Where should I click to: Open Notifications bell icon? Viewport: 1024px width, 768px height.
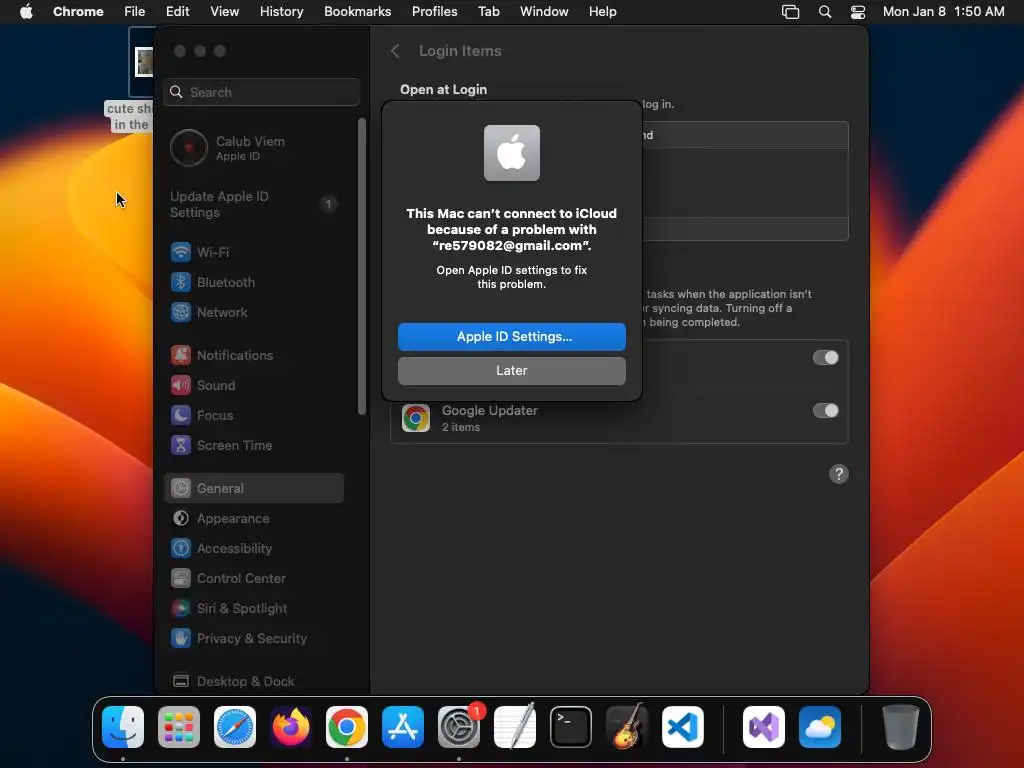tap(181, 355)
